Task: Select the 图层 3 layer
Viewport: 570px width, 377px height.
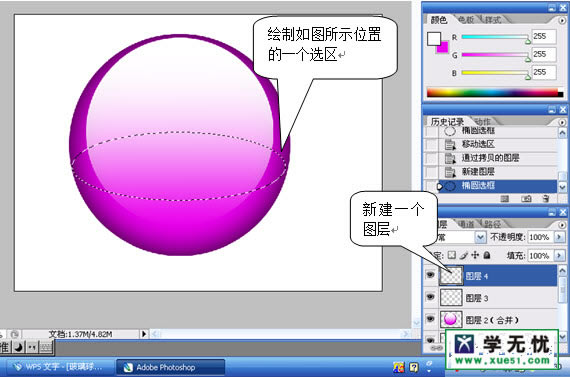Action: click(x=497, y=298)
